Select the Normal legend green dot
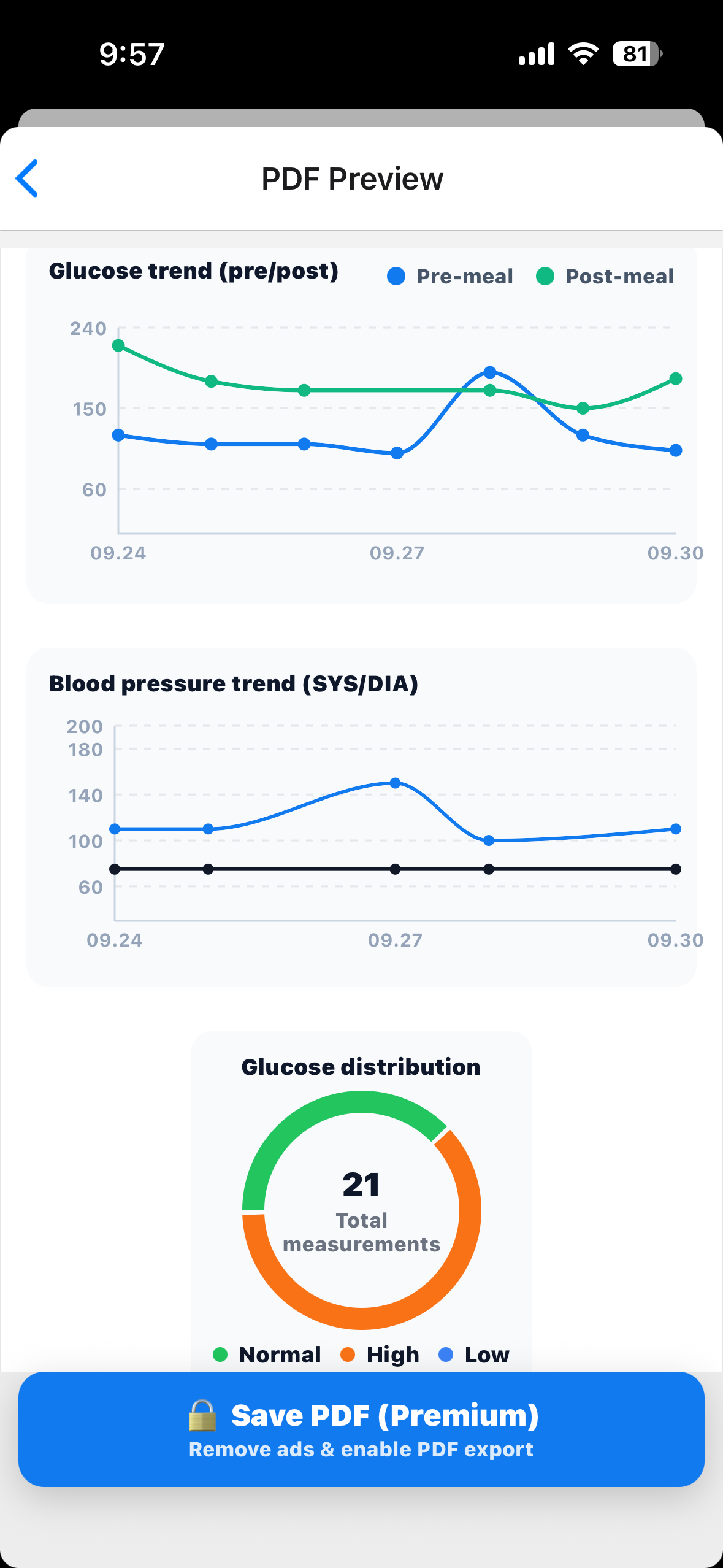This screenshot has height=1568, width=723. tap(220, 1355)
